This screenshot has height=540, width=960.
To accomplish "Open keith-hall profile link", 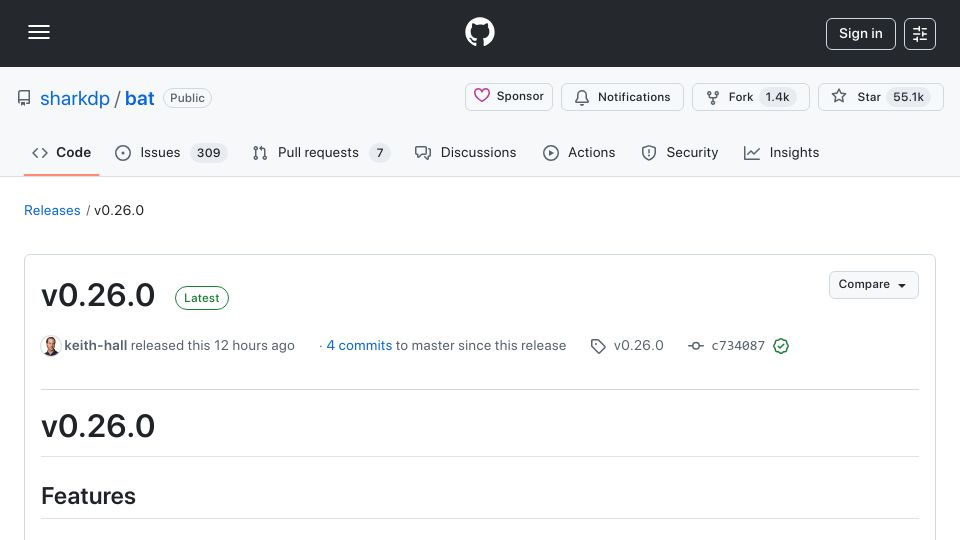I will click(x=96, y=345).
